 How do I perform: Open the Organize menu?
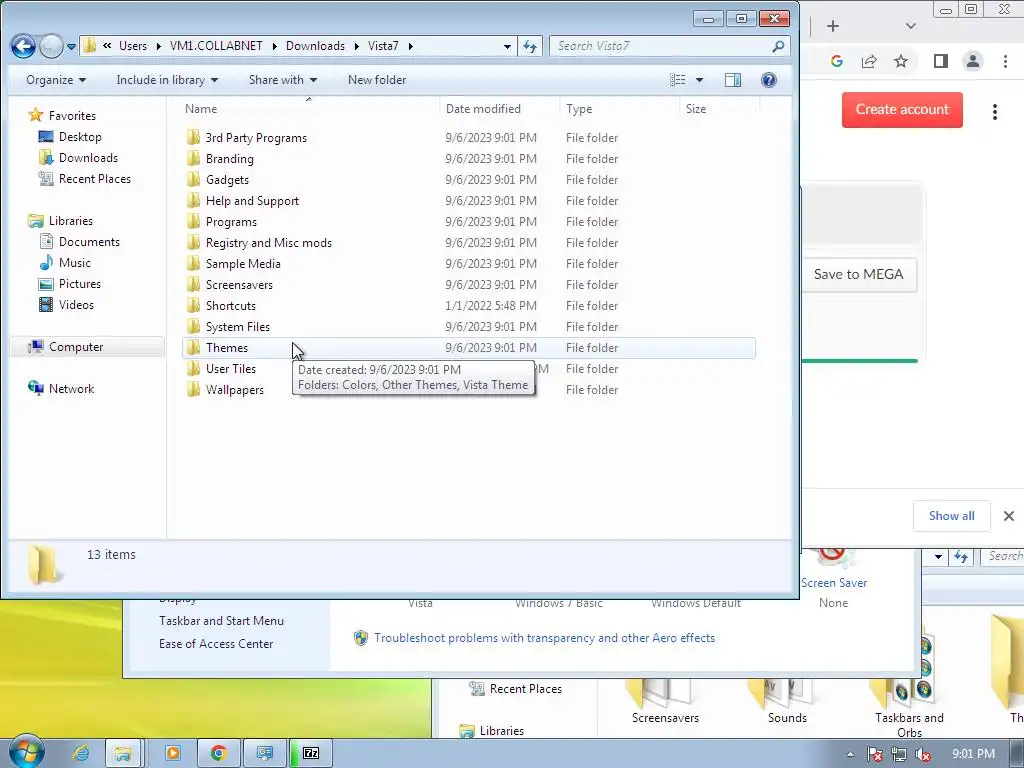coord(56,80)
